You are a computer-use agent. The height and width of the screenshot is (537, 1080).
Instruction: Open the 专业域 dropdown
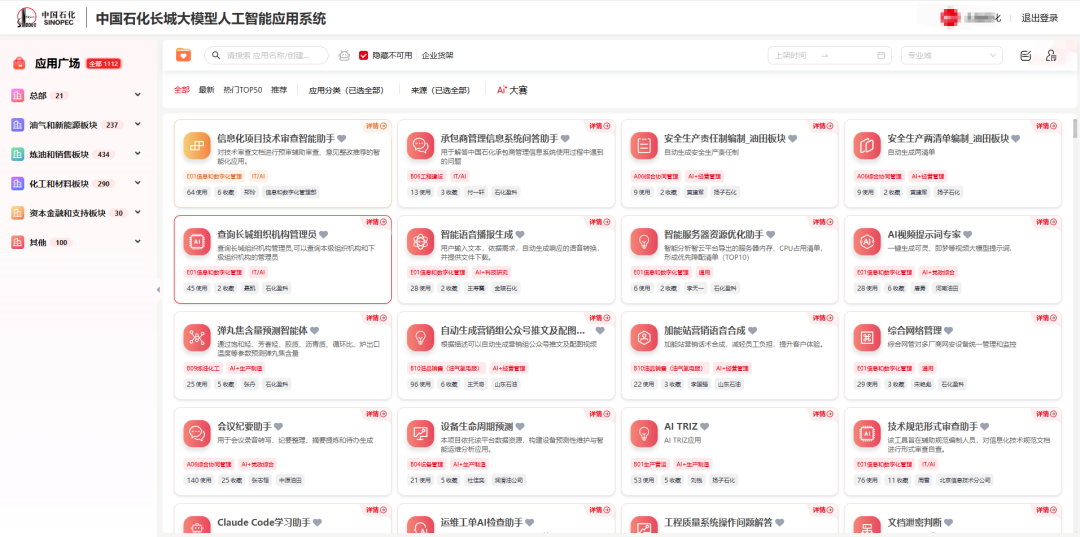(952, 55)
